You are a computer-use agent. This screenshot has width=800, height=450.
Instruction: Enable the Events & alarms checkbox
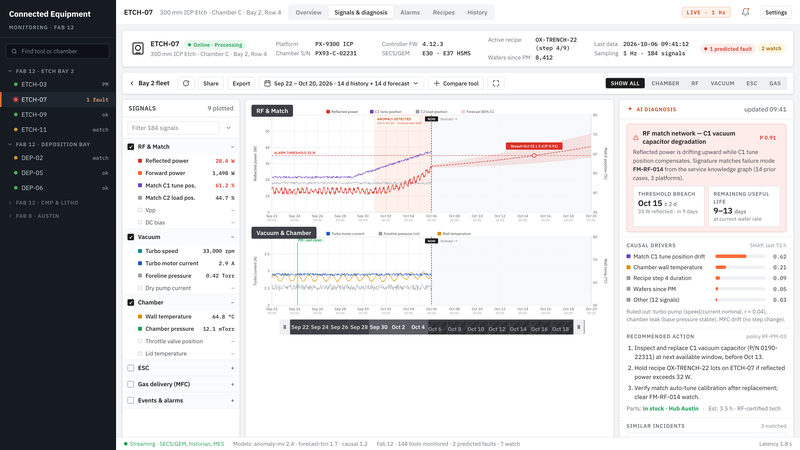click(131, 401)
